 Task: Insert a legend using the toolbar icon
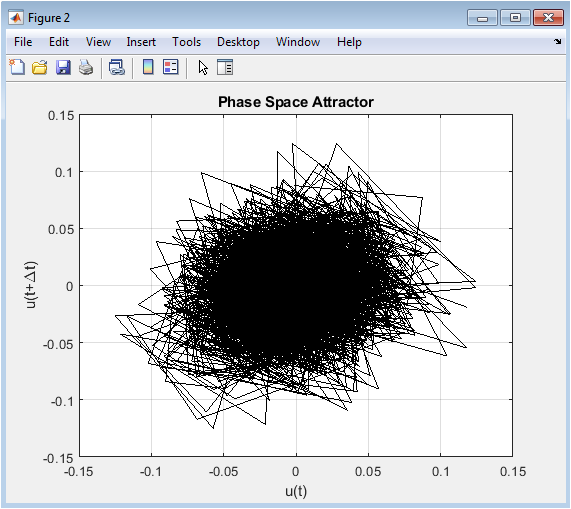point(171,67)
